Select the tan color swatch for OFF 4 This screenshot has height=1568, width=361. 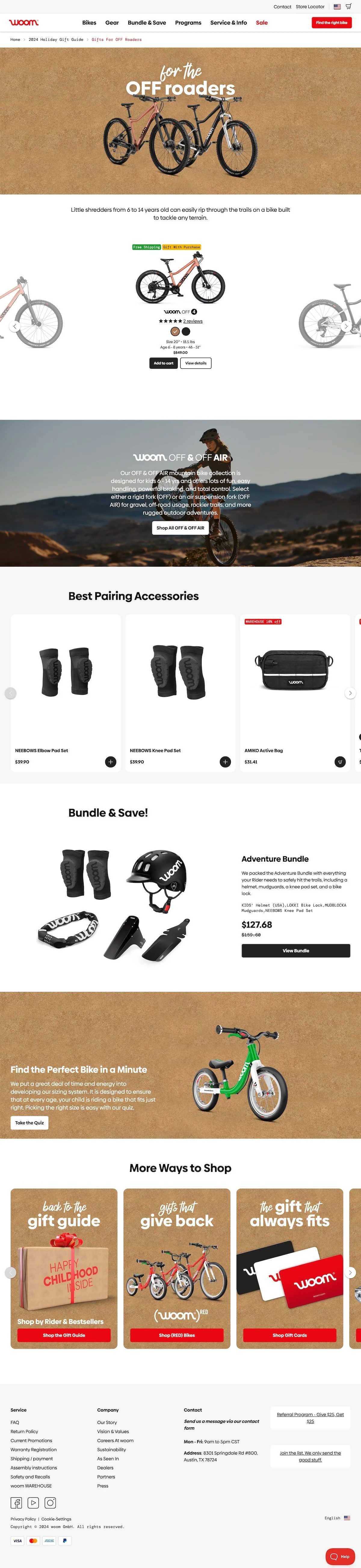point(175,331)
